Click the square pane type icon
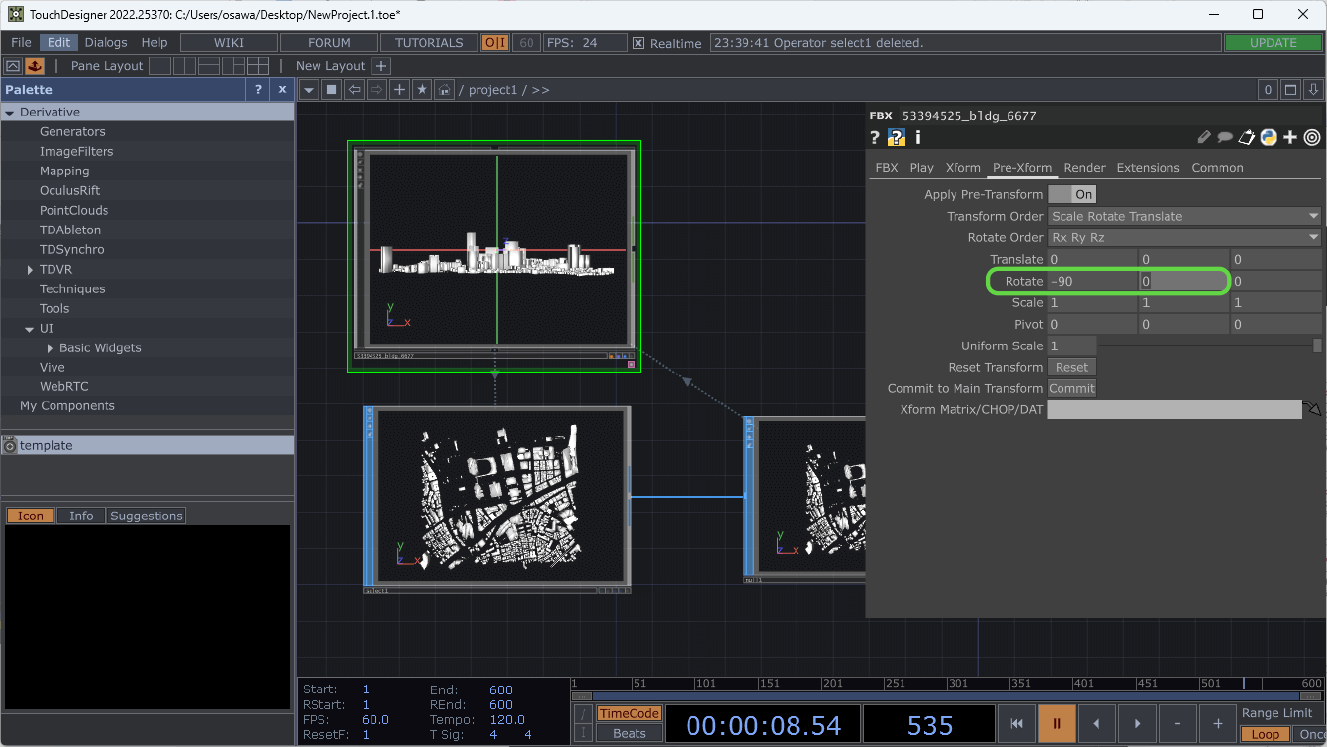Viewport: 1327px width, 747px height. click(x=332, y=90)
